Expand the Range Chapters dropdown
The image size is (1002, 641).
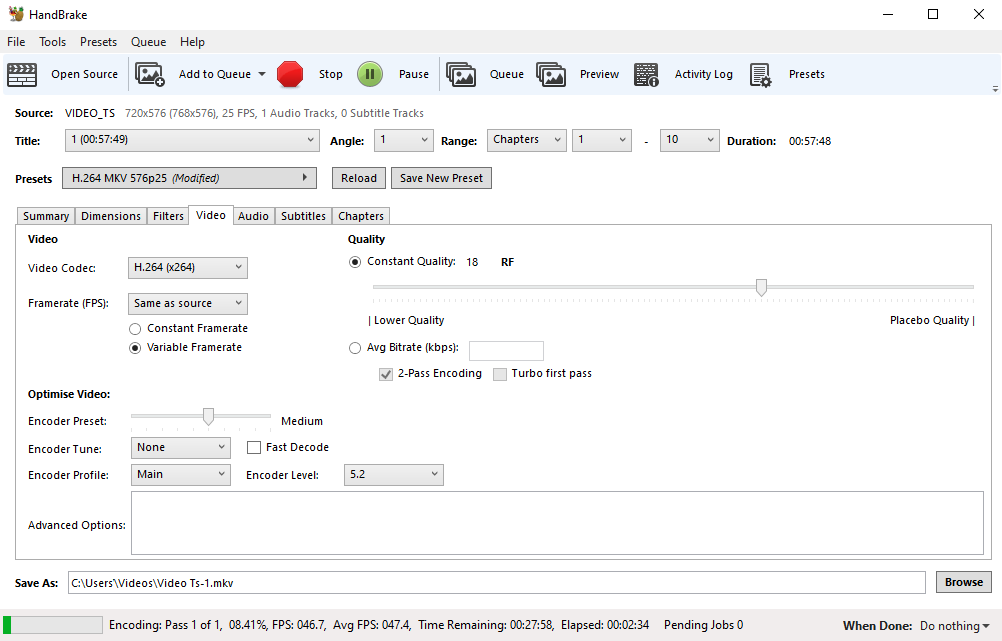click(527, 140)
